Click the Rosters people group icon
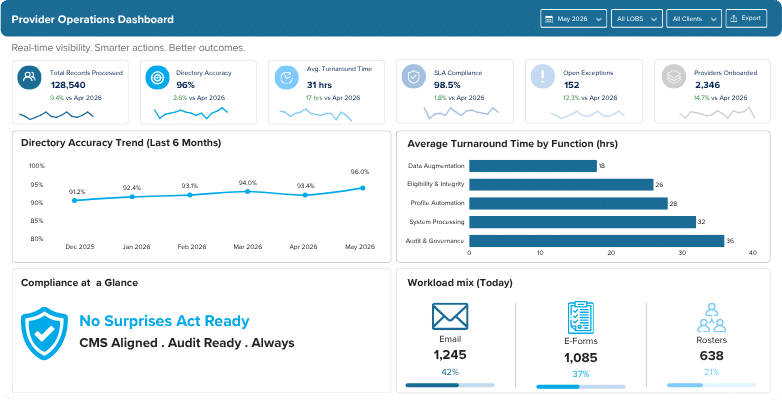 [711, 317]
